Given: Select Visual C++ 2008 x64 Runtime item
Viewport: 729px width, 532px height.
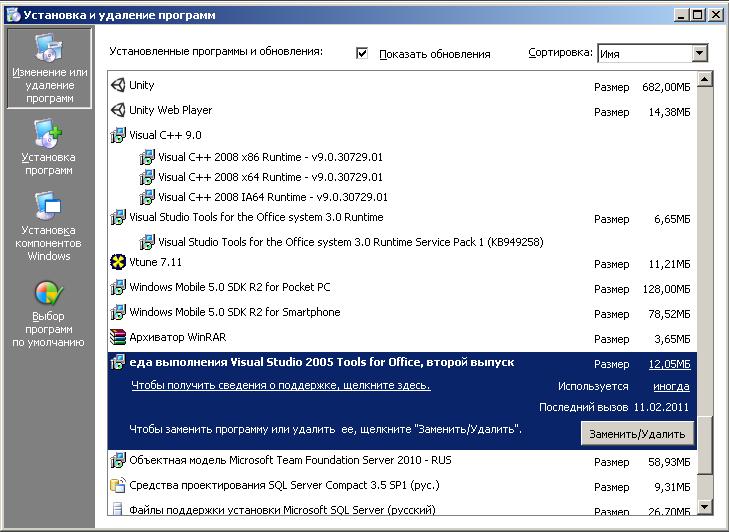Looking at the screenshot, I should (x=270, y=177).
